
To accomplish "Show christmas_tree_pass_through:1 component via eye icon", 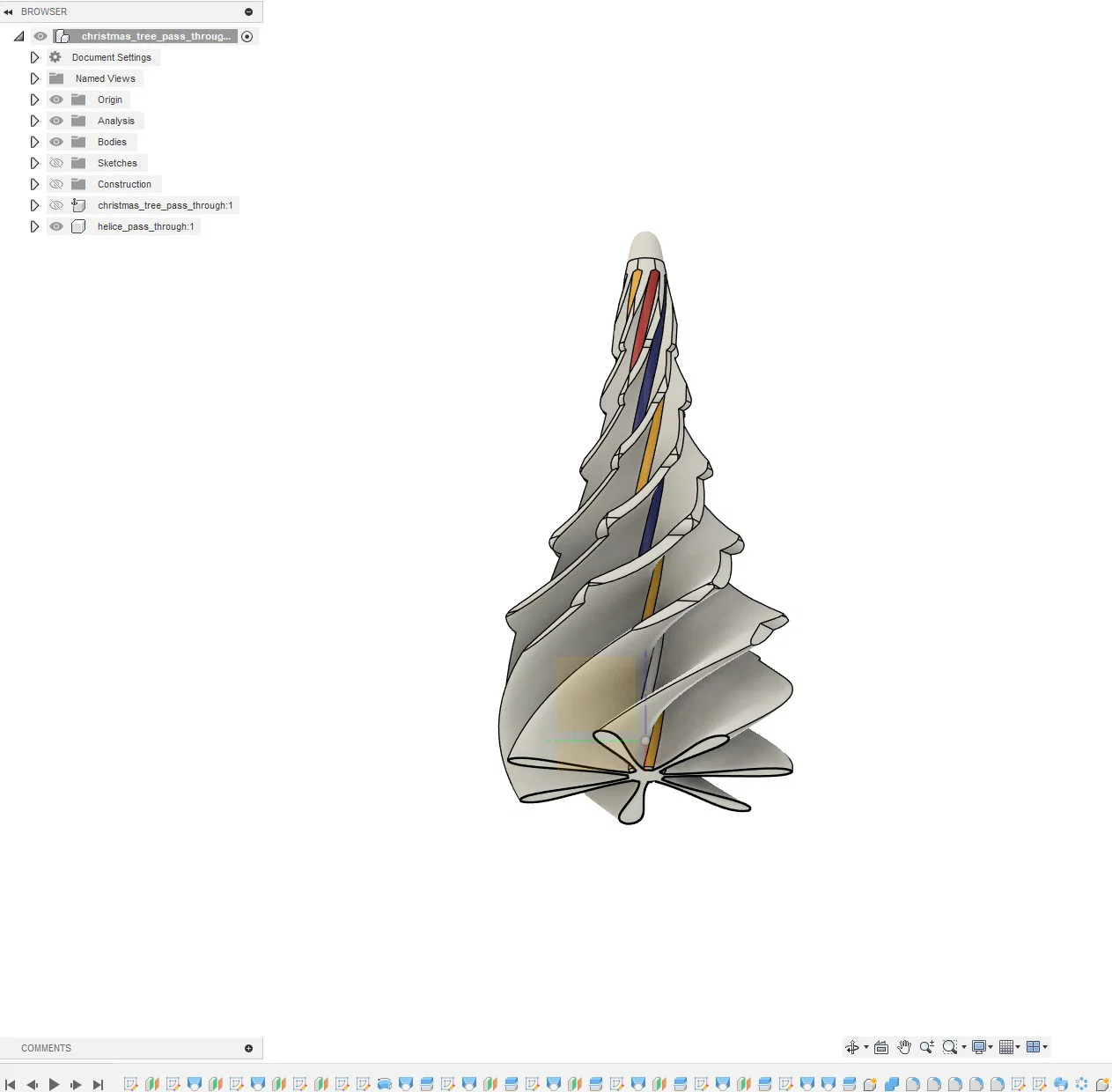I will [56, 205].
